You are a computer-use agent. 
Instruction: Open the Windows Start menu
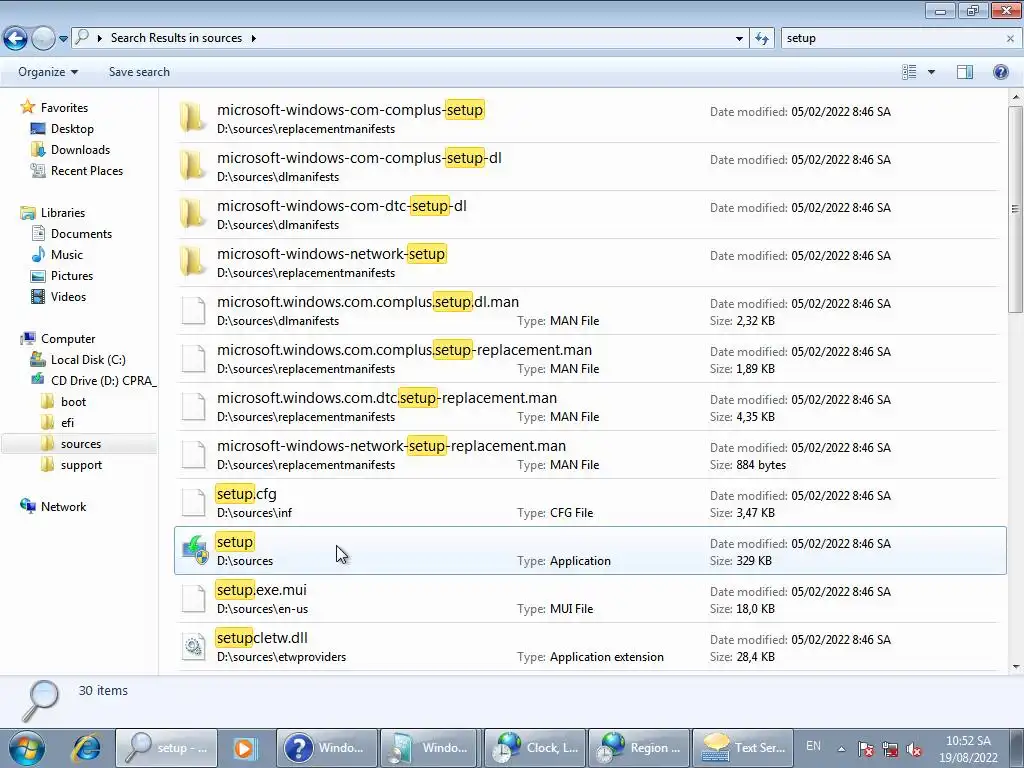(27, 748)
